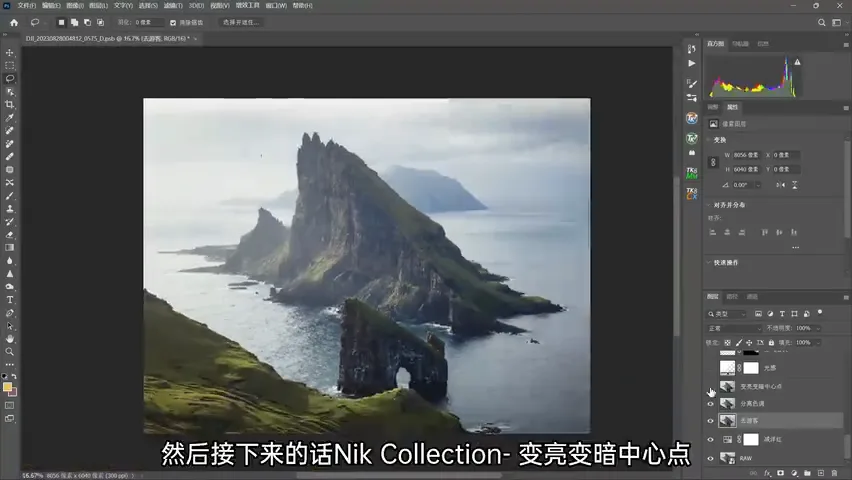
Task: Hide the 减洋红 adjustment layer
Action: [710, 439]
